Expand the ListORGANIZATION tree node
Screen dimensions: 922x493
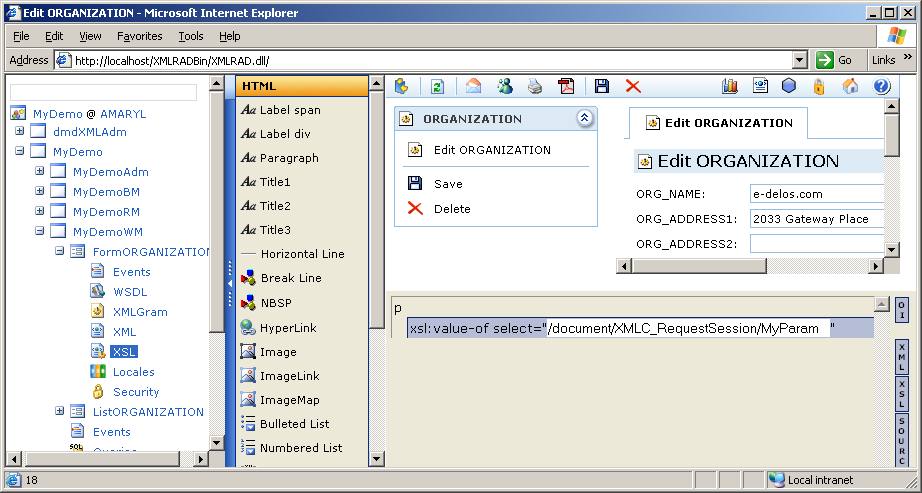[x=59, y=411]
